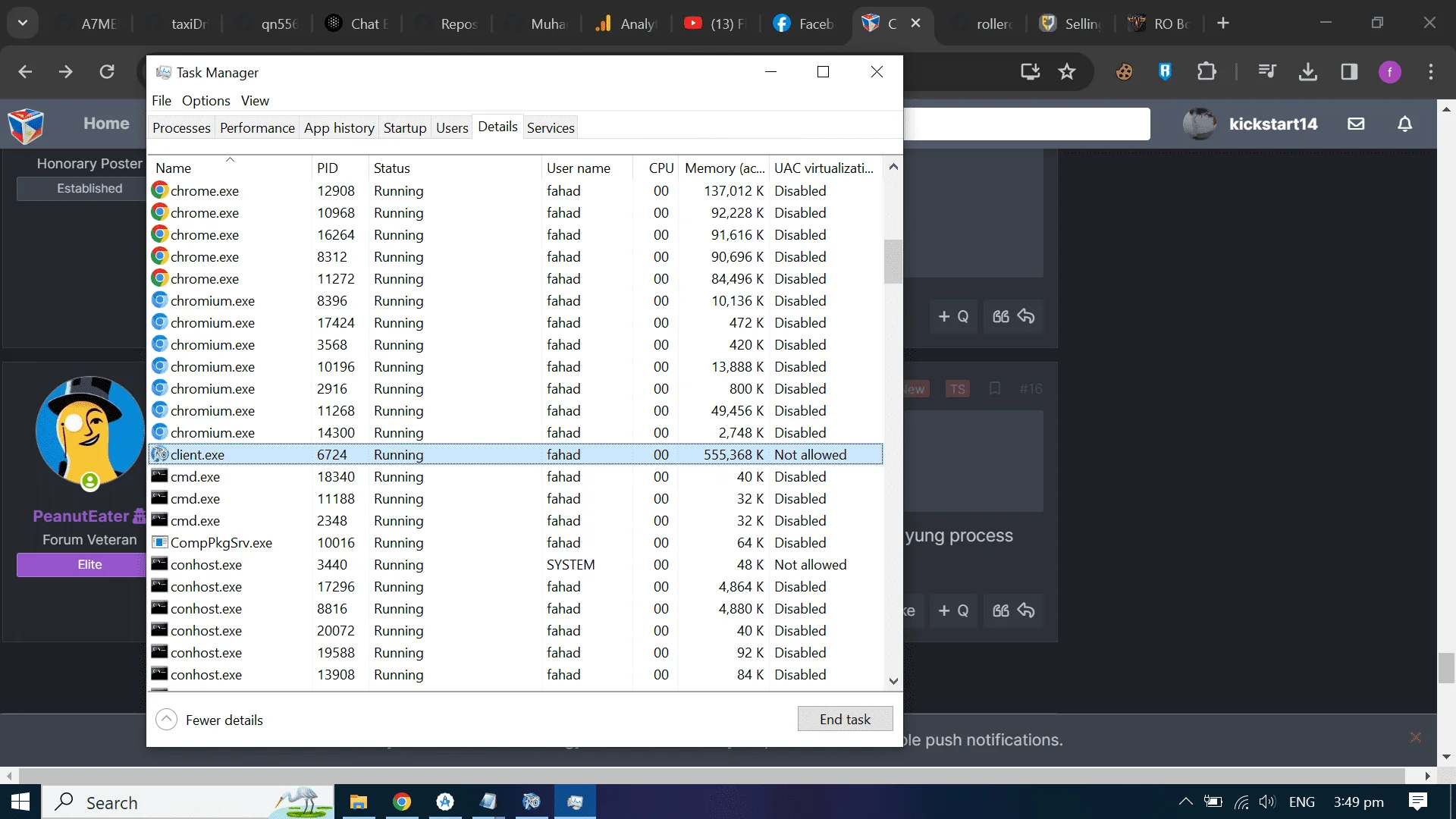Switch to the Users tab
Screen dimensions: 1456x819
click(452, 128)
